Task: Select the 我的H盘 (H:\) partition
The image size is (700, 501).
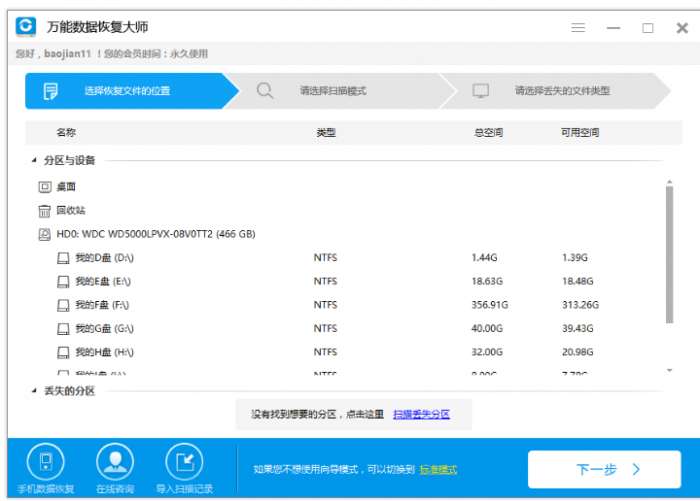Action: [x=104, y=352]
